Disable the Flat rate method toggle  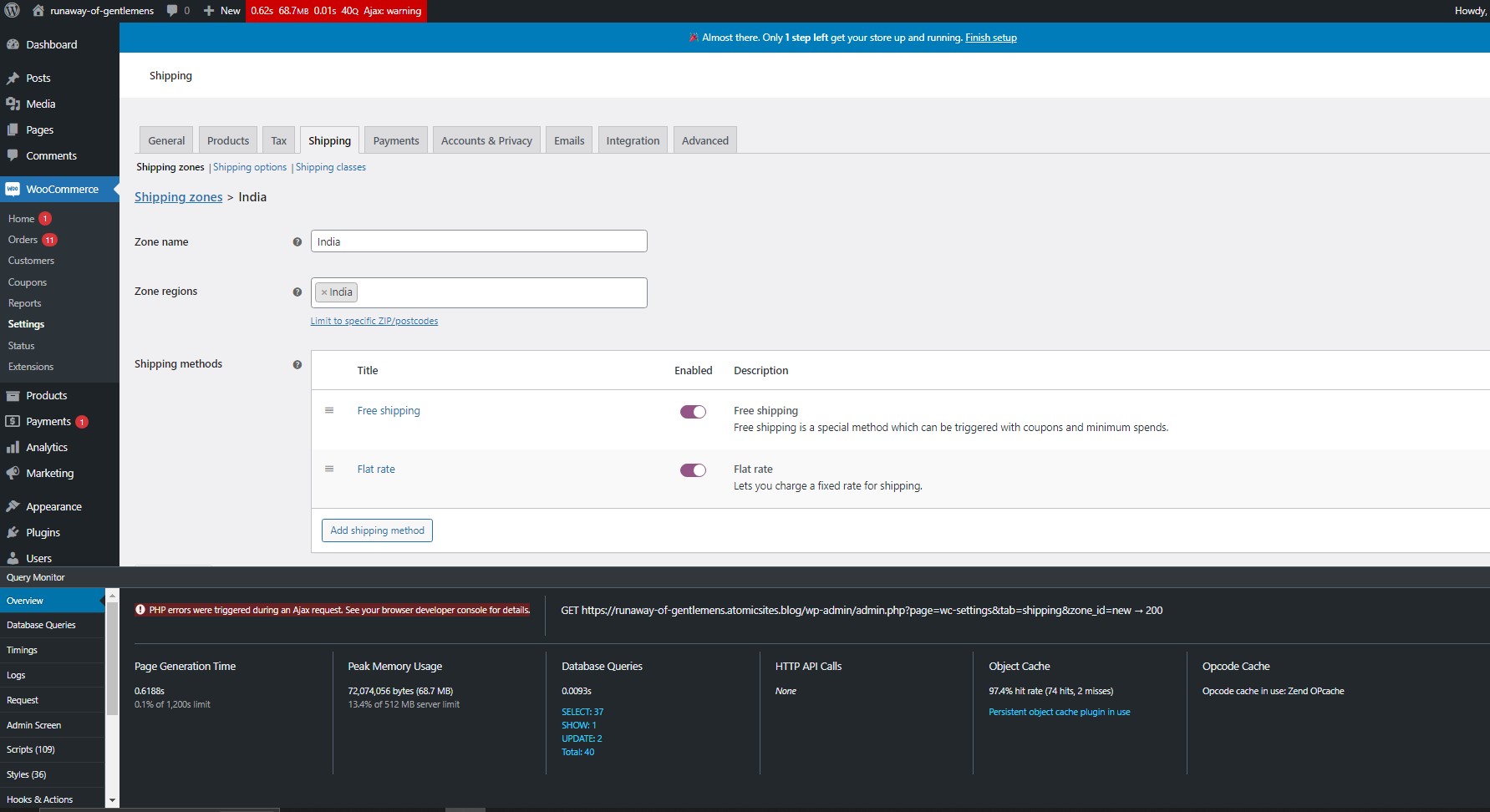[x=693, y=470]
